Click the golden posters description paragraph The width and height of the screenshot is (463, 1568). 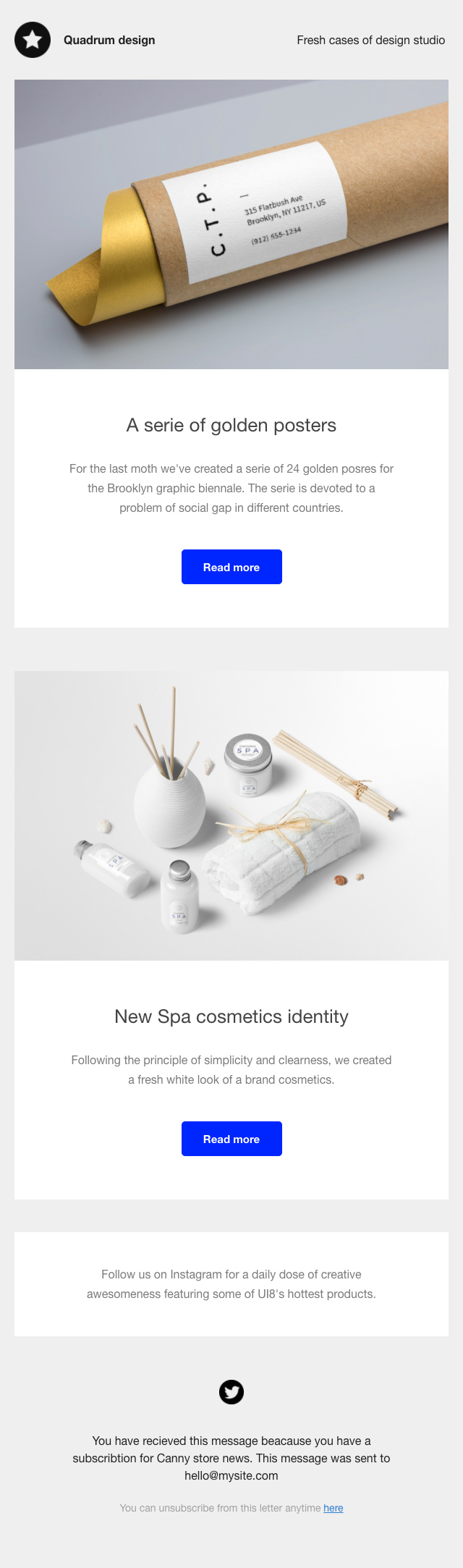pos(231,489)
